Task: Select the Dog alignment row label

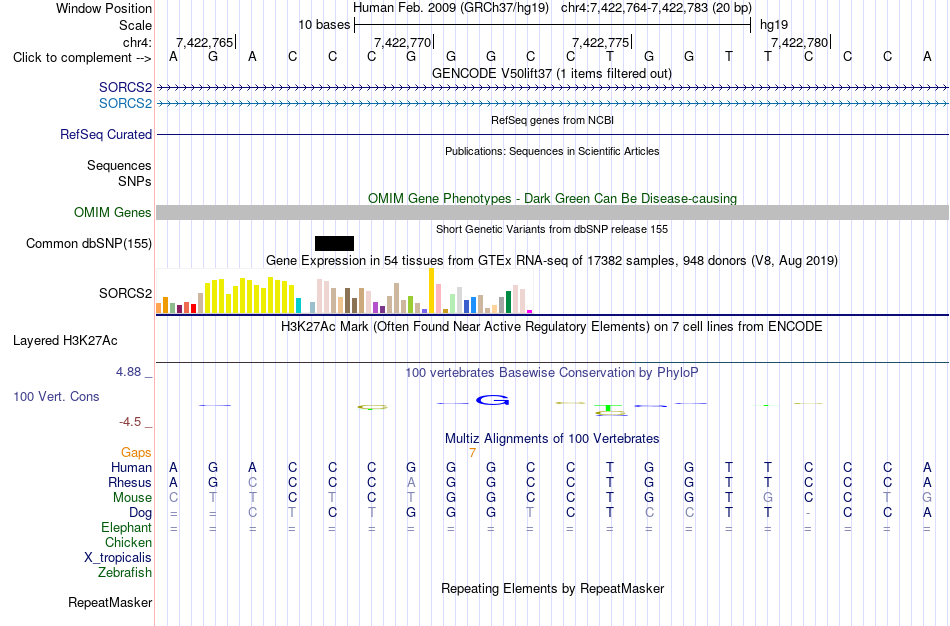Action: (x=141, y=513)
